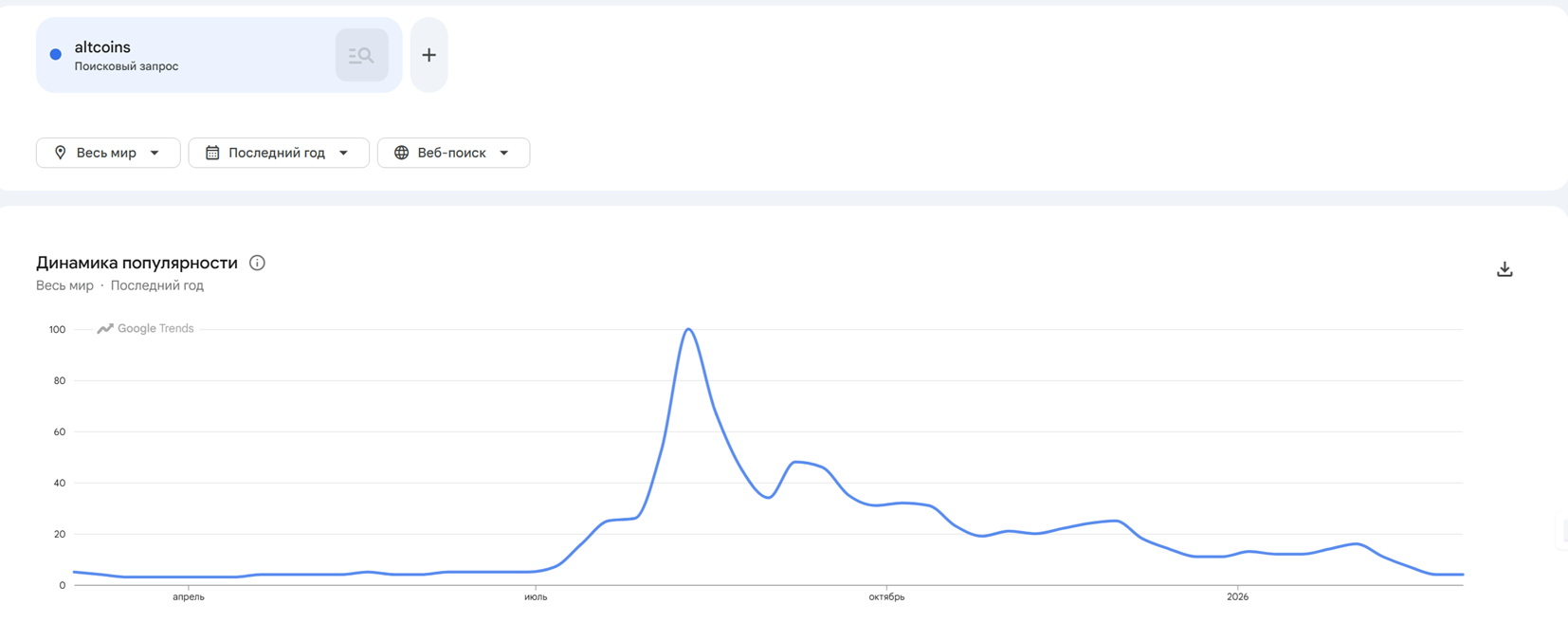Click the Поисковый запрос label under altcoins

[x=126, y=66]
